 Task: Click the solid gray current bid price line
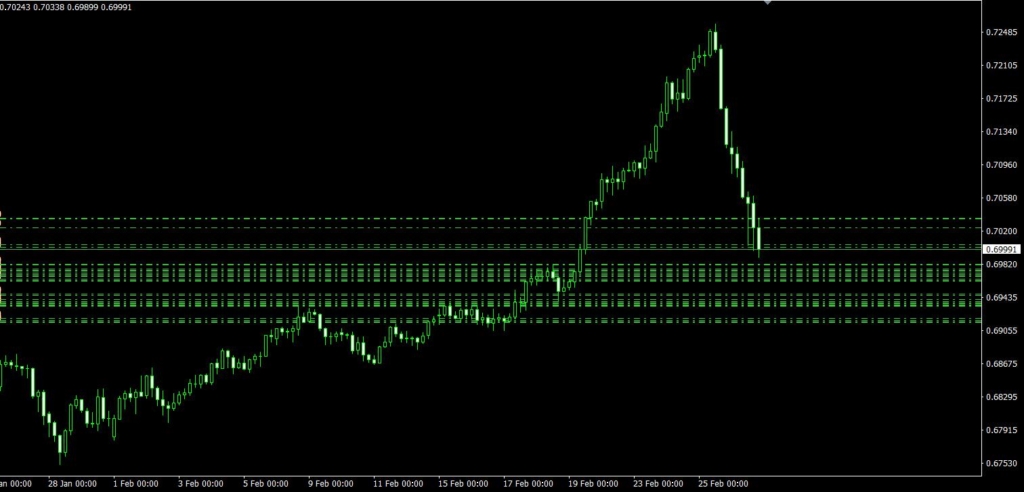tap(490, 250)
